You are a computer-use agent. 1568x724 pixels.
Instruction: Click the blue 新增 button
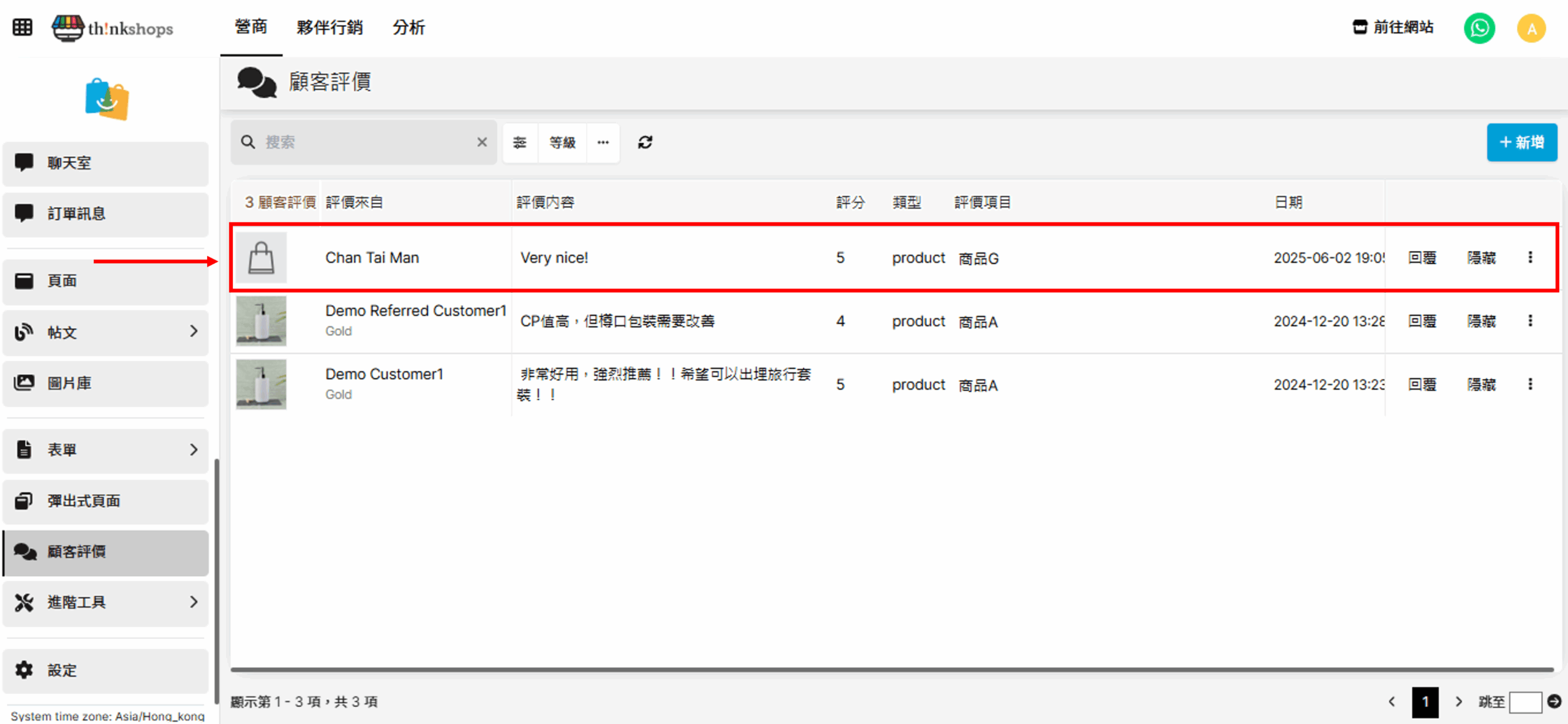click(1521, 142)
